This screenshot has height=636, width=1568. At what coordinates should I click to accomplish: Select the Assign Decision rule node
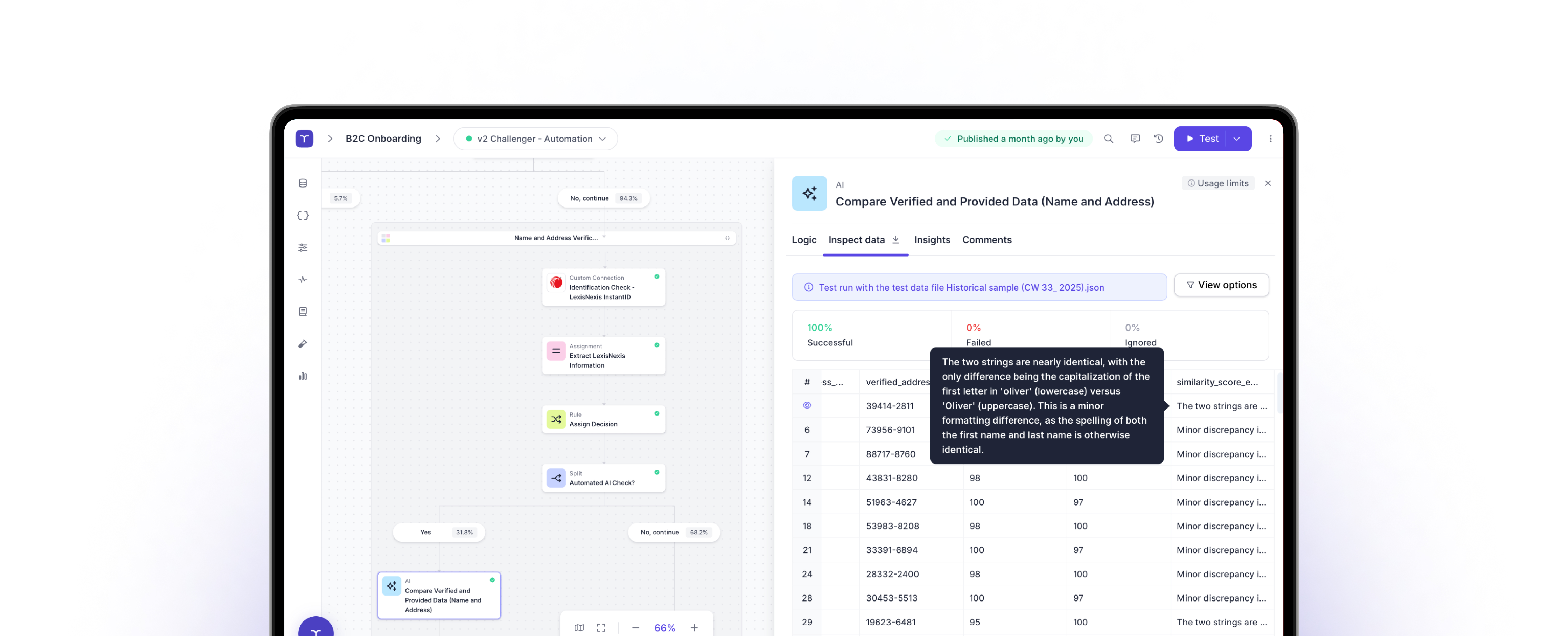(603, 420)
